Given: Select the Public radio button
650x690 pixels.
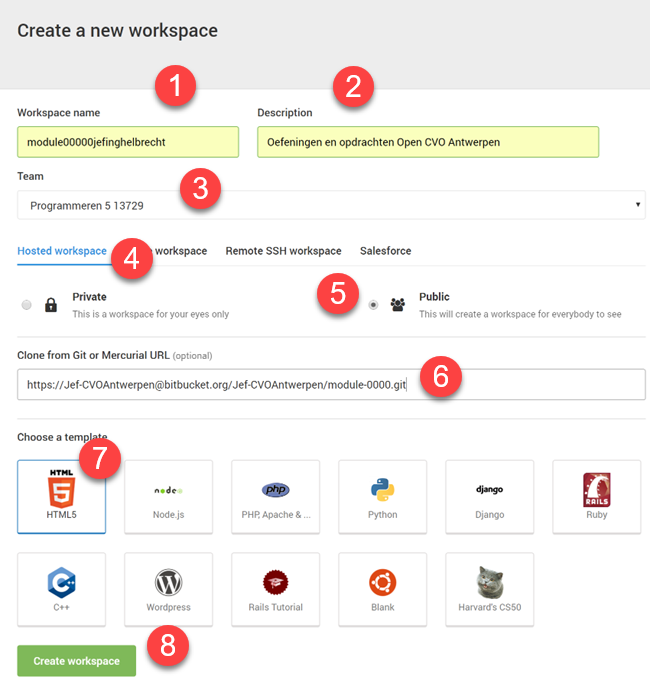Looking at the screenshot, I should tap(373, 305).
